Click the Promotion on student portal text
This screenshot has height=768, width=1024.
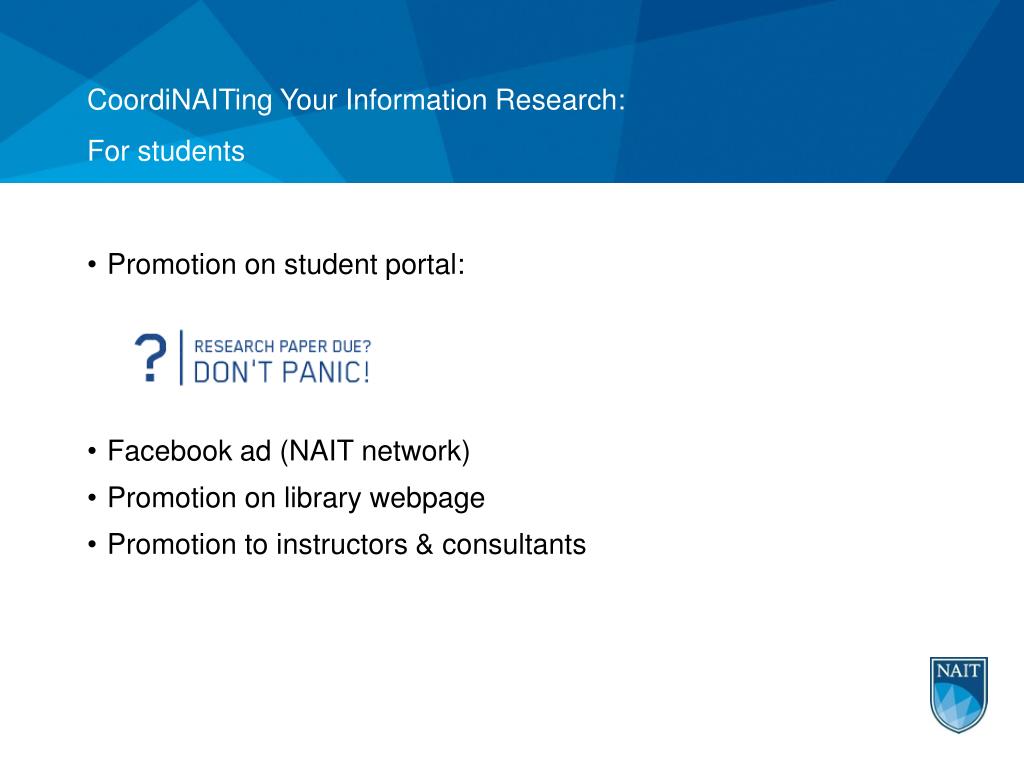[286, 264]
